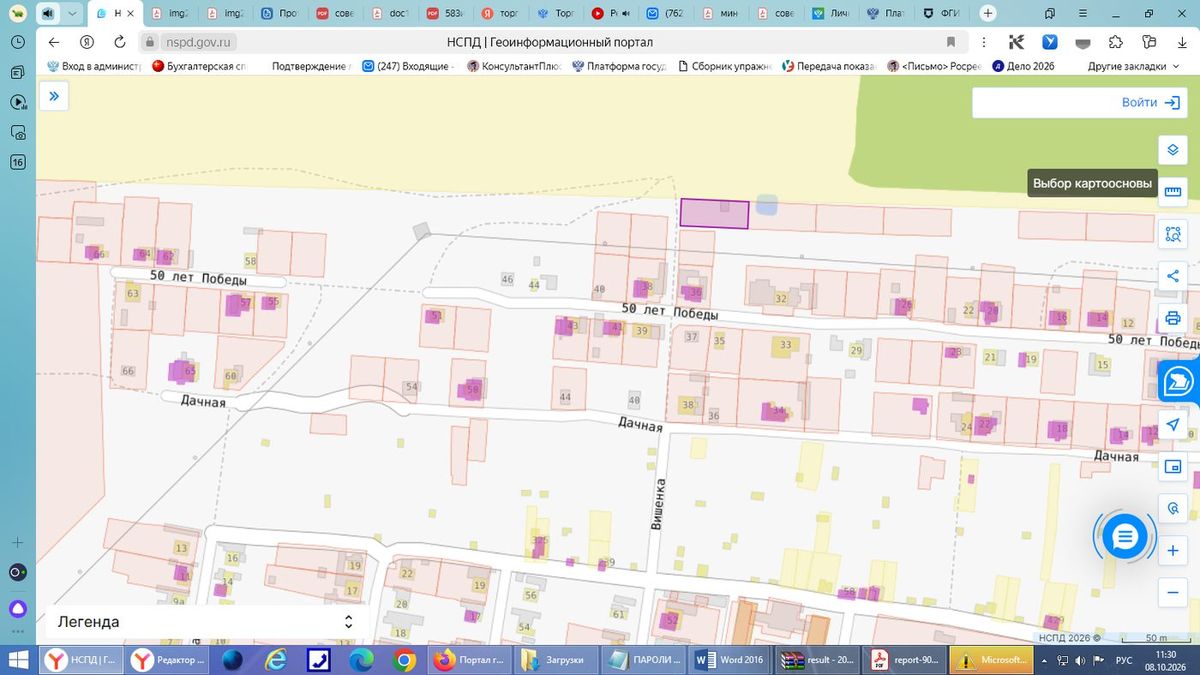Toggle the map overview window icon
Viewport: 1200px width, 675px height.
click(1172, 466)
